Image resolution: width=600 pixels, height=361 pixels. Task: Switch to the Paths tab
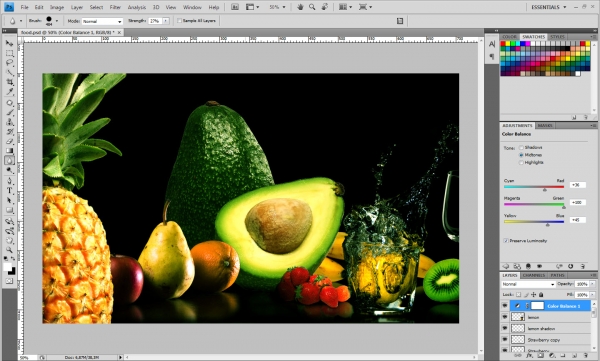557,275
